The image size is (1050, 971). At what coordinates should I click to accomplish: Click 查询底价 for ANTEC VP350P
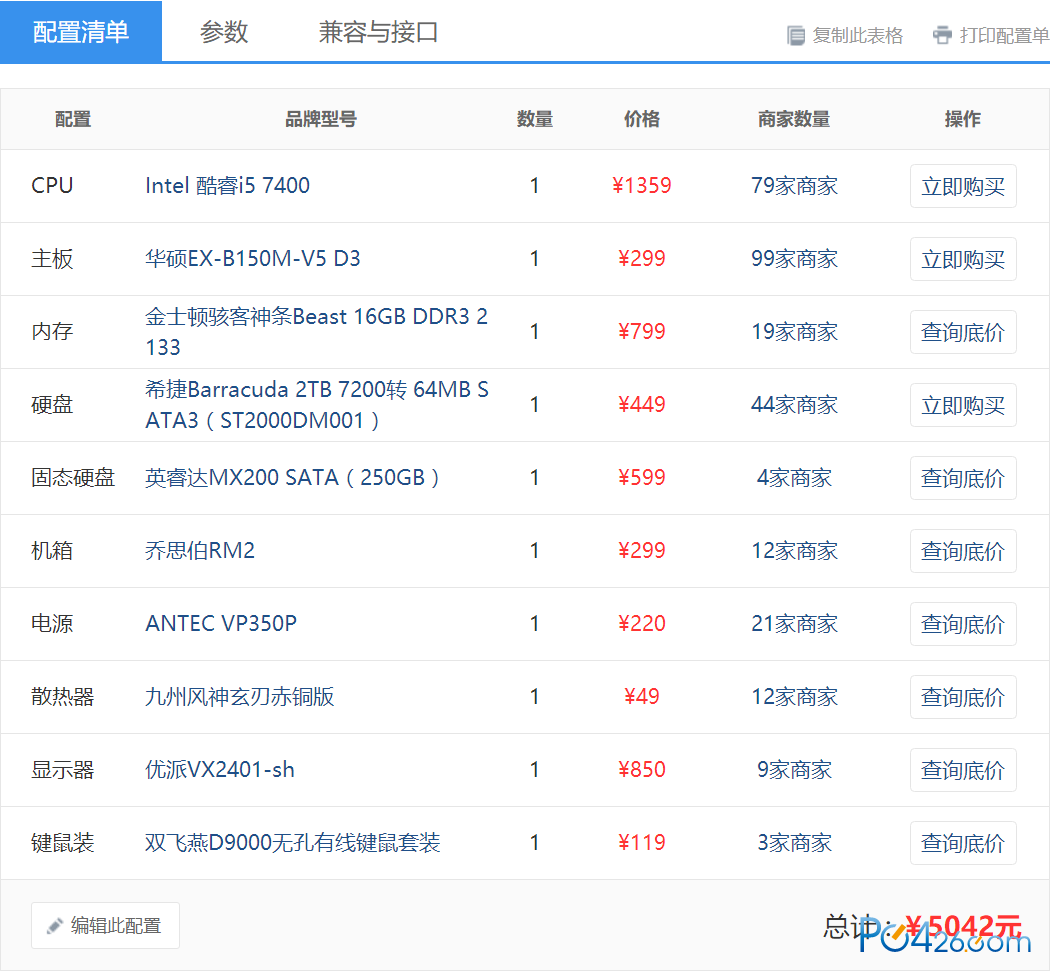963,624
